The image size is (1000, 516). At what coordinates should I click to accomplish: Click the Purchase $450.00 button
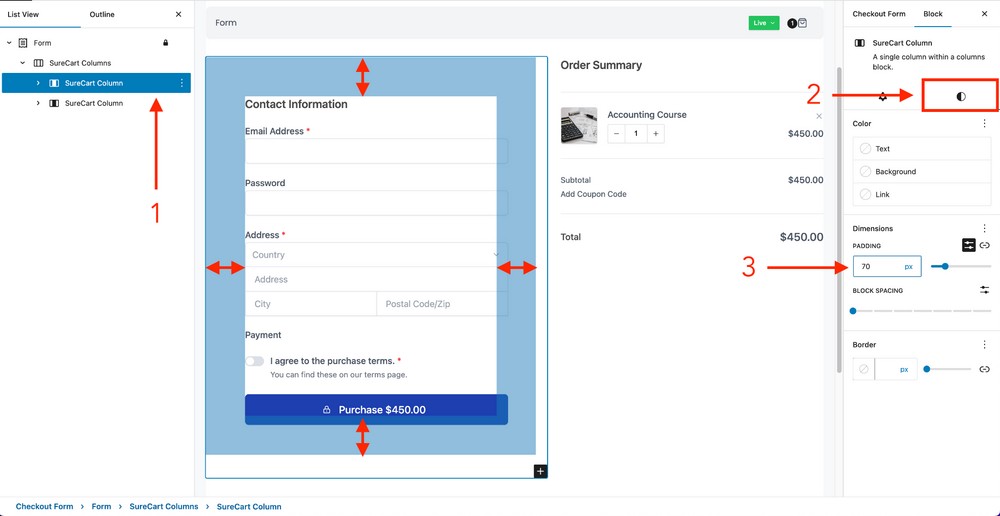(376, 409)
